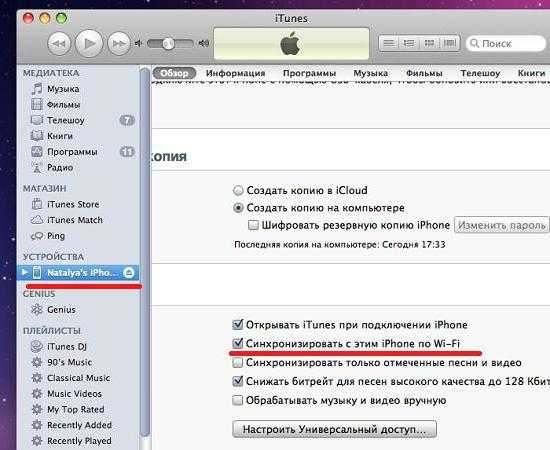Switch to Cover Flow view icon
Viewport: 550px width, 450px height.
click(450, 43)
